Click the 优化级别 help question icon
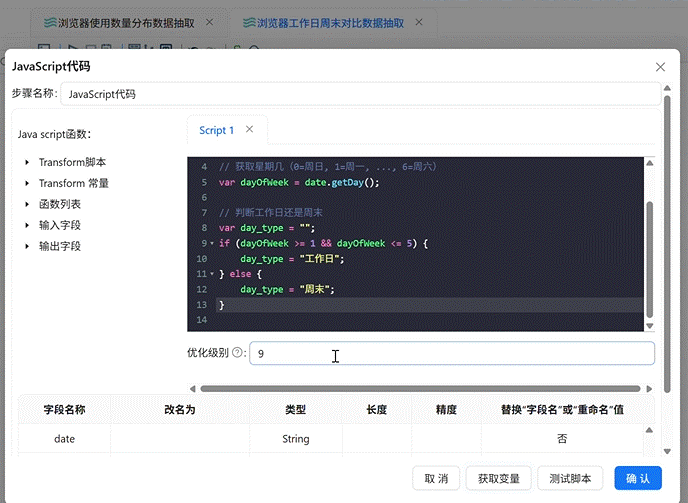688x503 pixels. [237, 352]
